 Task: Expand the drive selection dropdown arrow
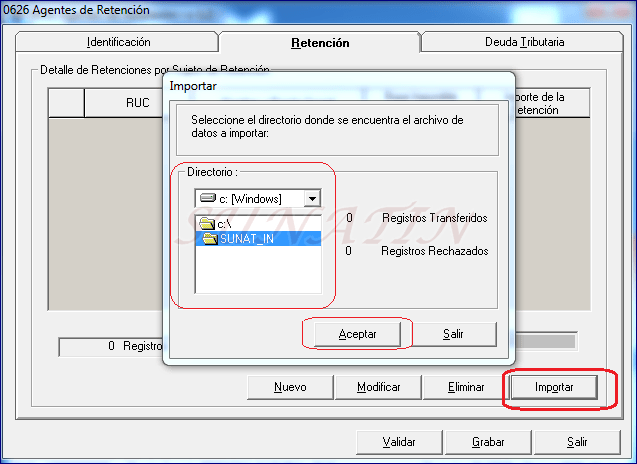click(x=312, y=199)
